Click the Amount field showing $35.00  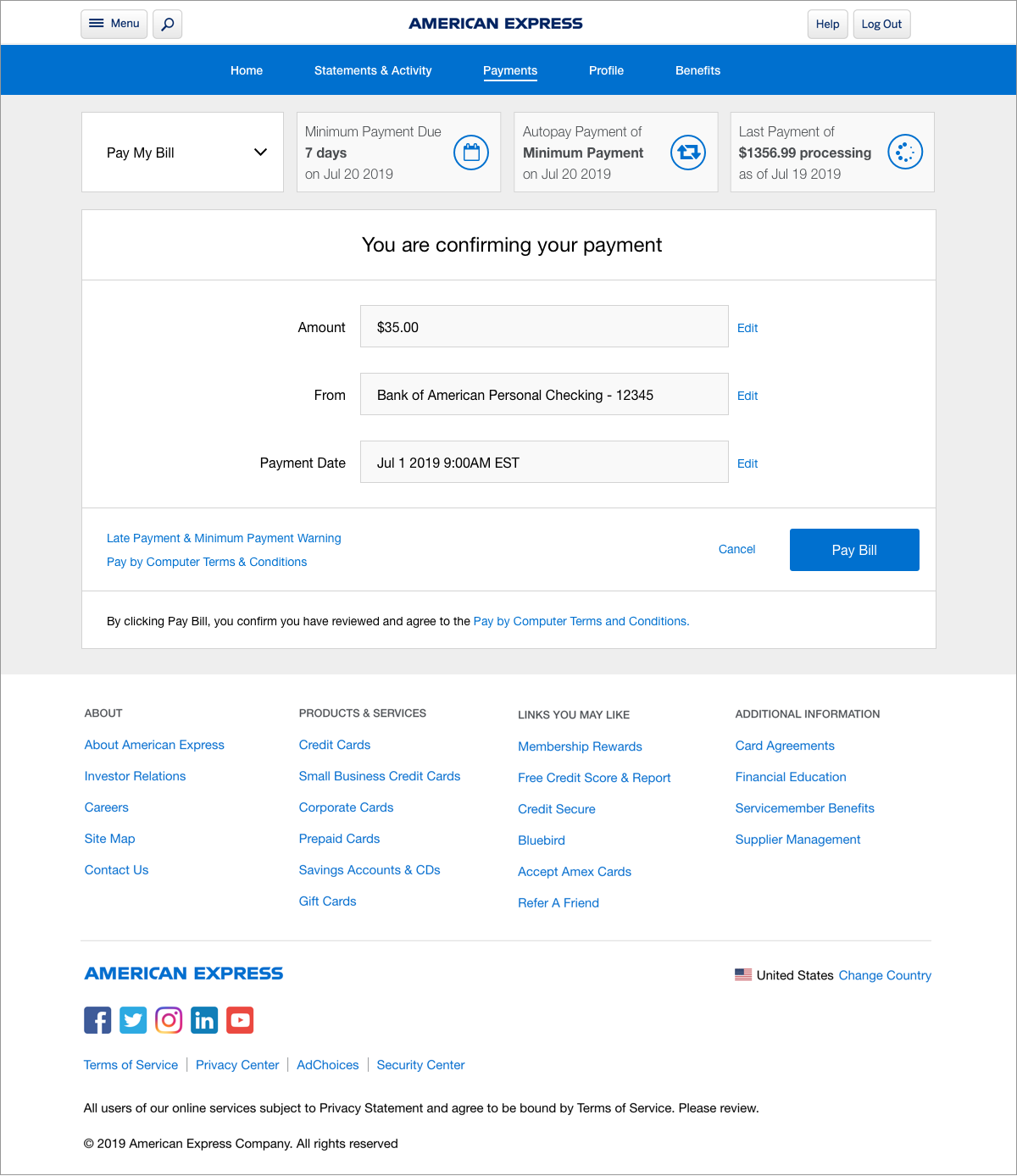coord(544,326)
